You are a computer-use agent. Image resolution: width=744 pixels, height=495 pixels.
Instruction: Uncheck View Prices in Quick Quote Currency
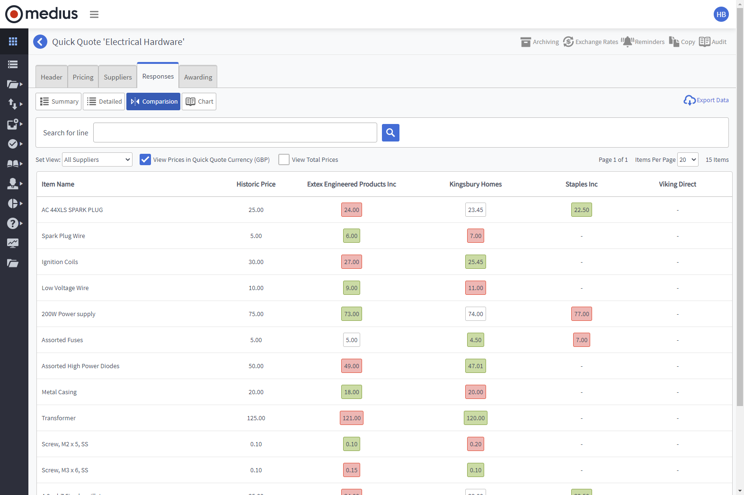[x=145, y=160]
